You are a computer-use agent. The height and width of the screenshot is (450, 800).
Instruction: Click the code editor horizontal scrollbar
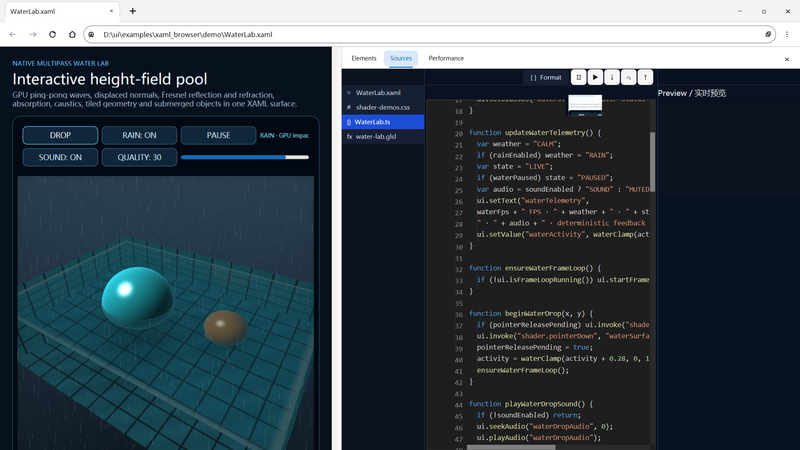[x=511, y=447]
